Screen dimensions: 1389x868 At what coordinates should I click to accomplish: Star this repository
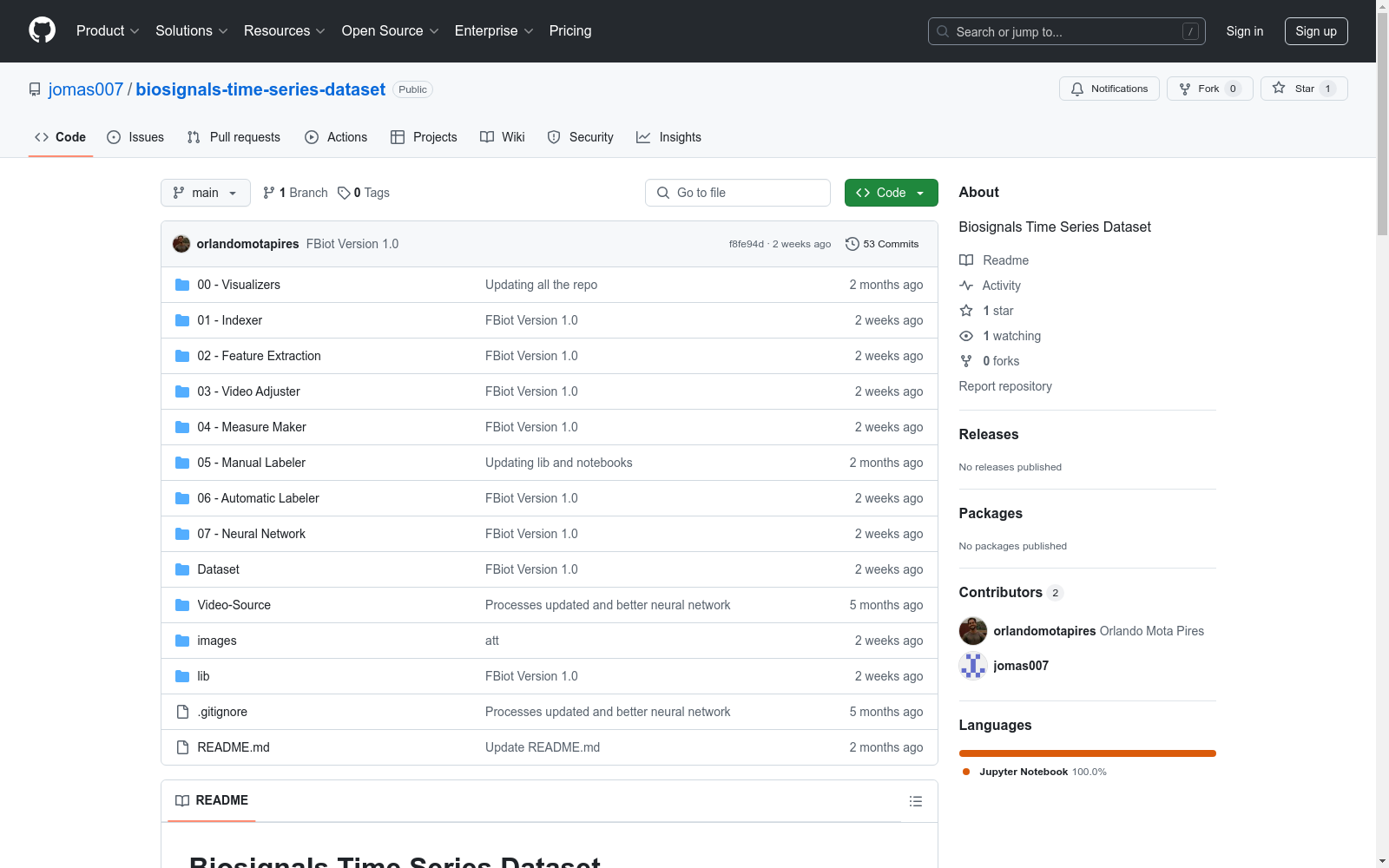click(1304, 89)
